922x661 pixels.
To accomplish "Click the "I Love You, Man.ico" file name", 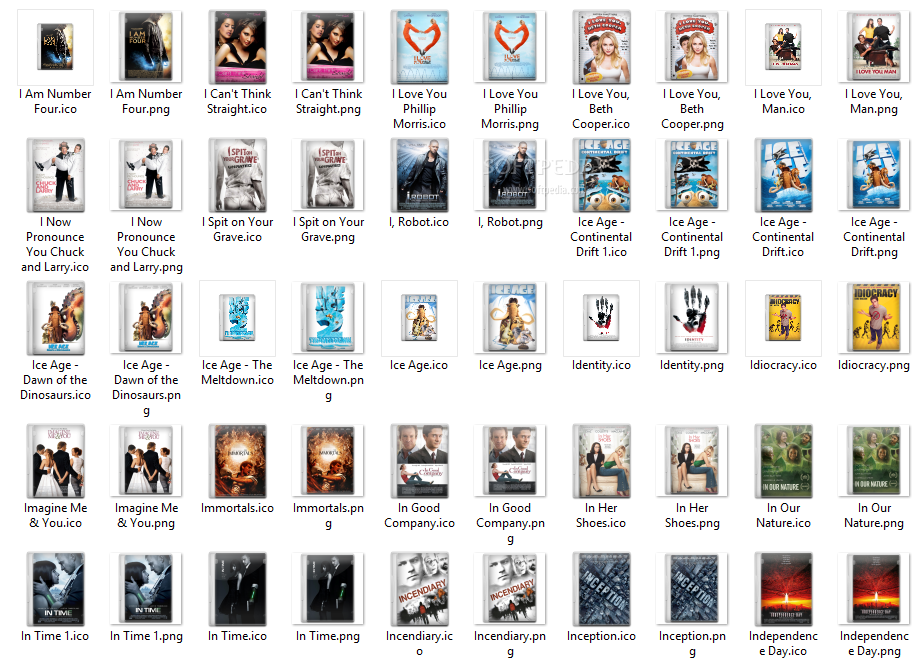I will 783,101.
